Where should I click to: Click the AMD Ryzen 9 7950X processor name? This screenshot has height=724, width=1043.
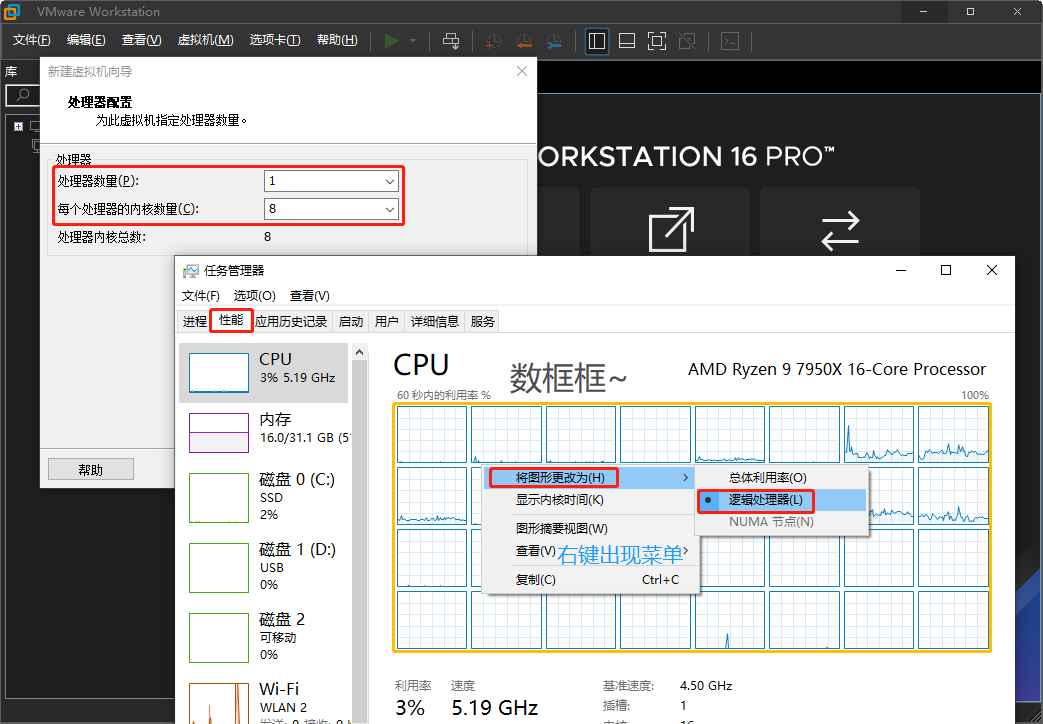tap(837, 369)
